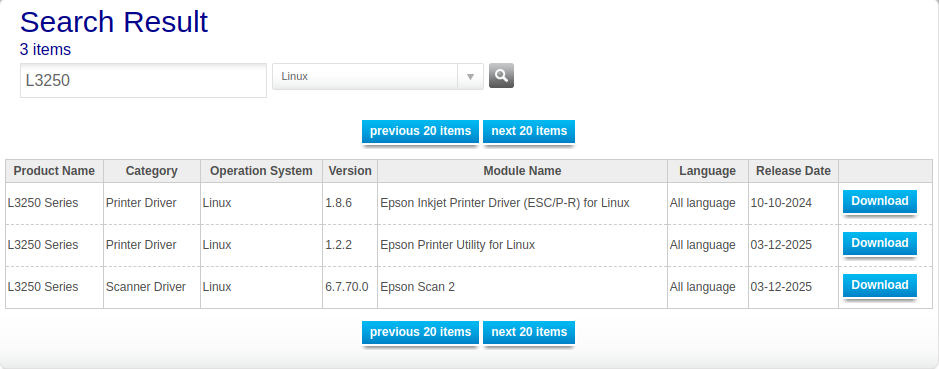Screen dimensions: 939x369
Task: Click the 'Product Name' column header
Action: tap(54, 171)
